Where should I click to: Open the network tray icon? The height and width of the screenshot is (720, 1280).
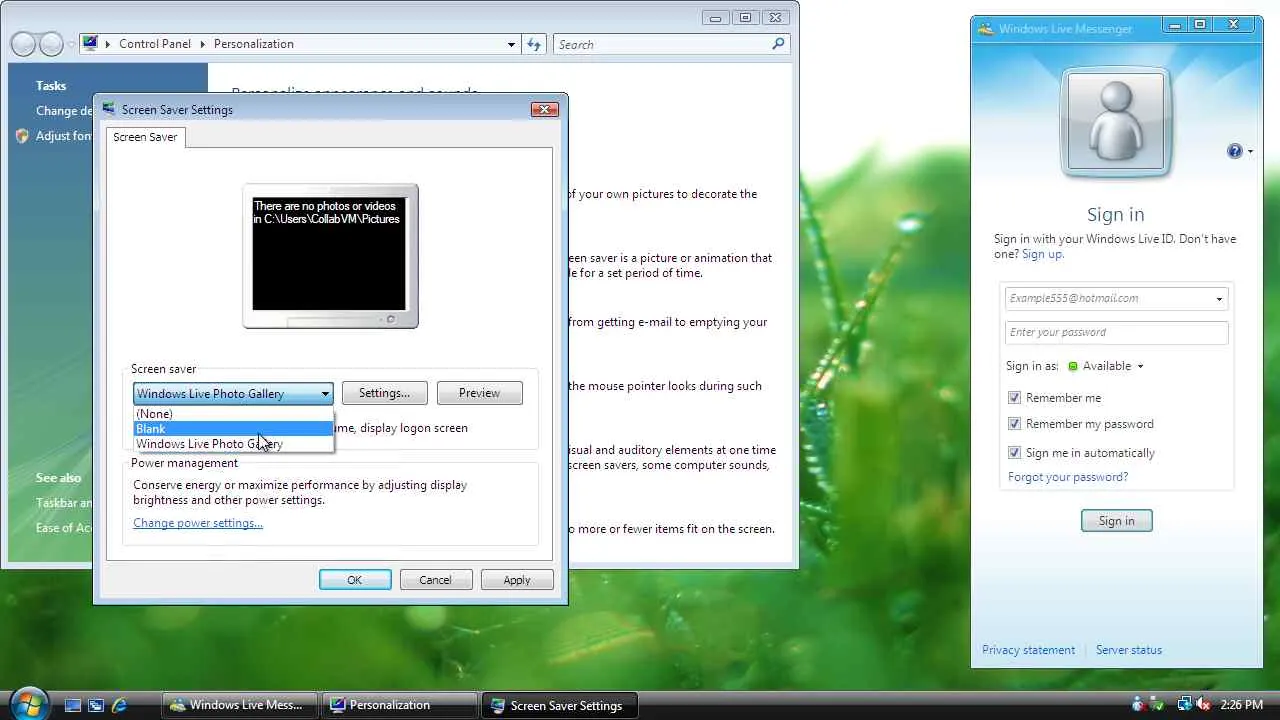click(x=1185, y=705)
